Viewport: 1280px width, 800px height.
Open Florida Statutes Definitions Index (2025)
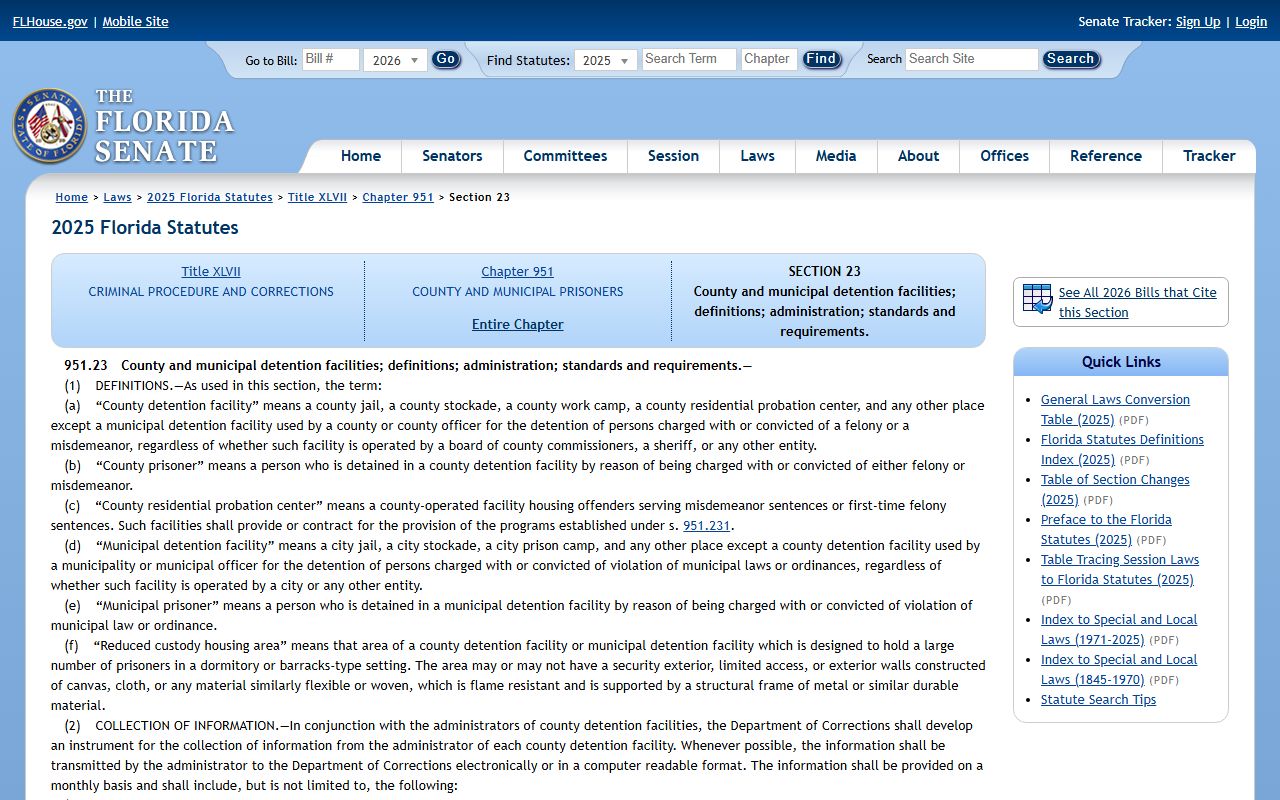pyautogui.click(x=1122, y=449)
